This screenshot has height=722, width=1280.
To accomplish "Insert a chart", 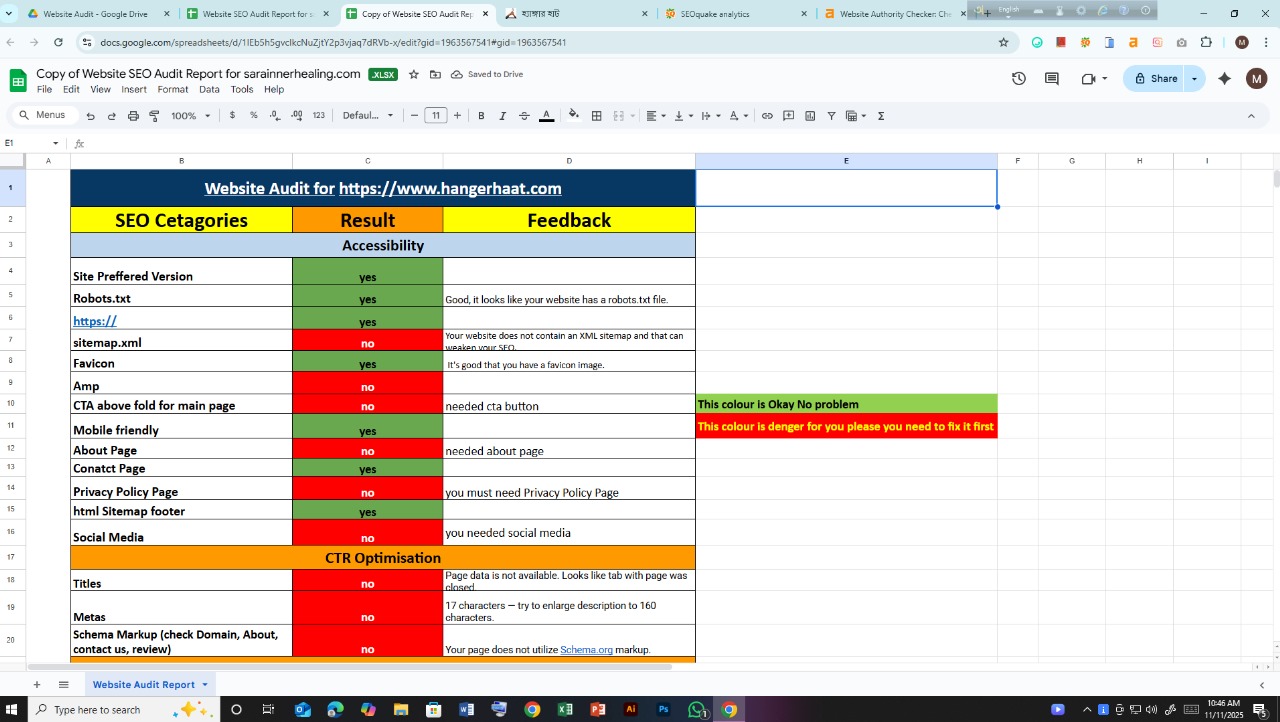I will (x=810, y=115).
